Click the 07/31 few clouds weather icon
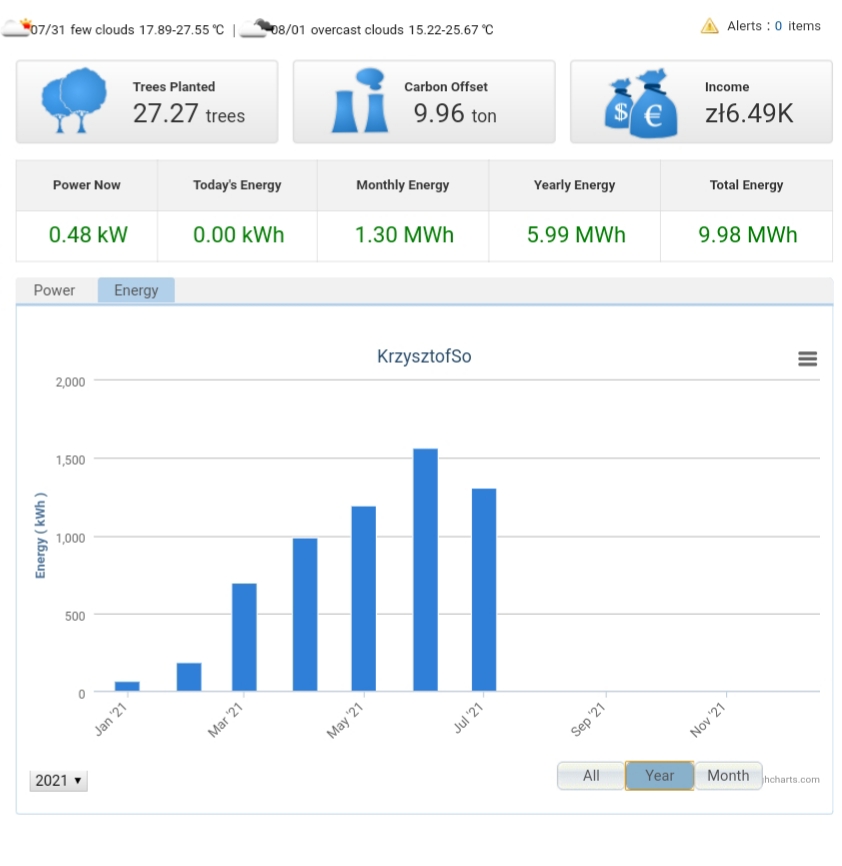This screenshot has height=866, width=842. pyautogui.click(x=15, y=28)
